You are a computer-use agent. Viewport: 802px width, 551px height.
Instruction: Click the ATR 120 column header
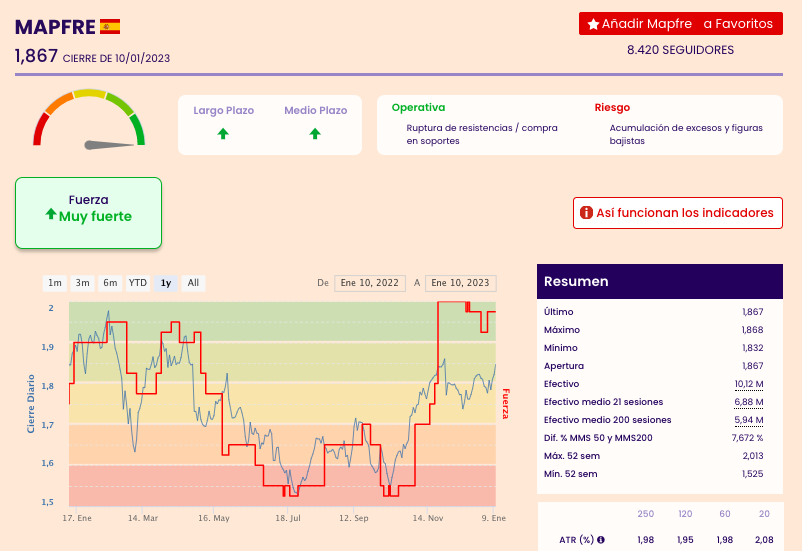(685, 514)
